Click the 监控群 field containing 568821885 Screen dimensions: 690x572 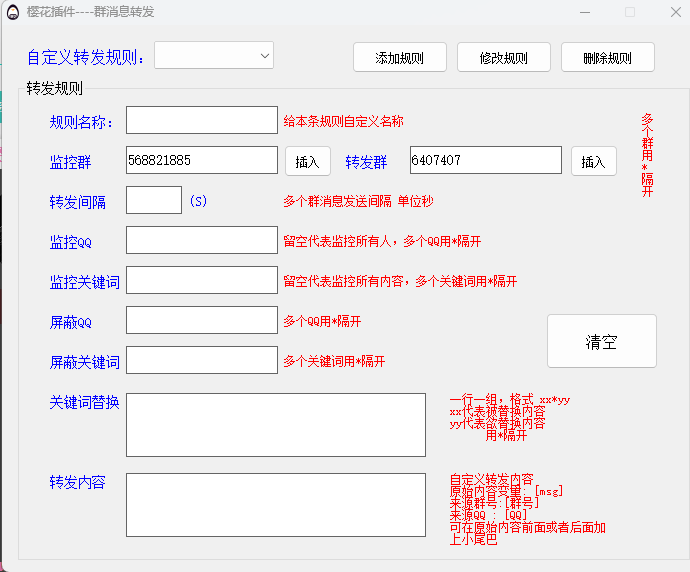(201, 160)
